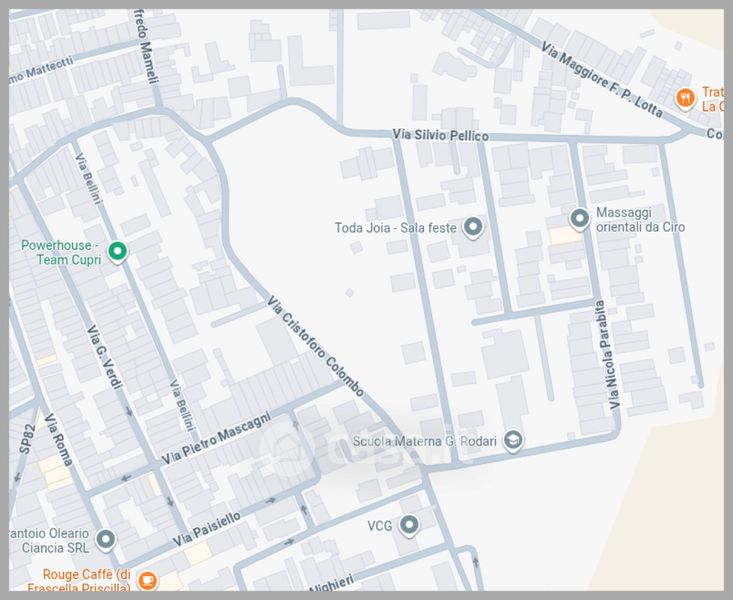Click the Rouge Caffè place name
Screen dimensions: 733x600
(86, 581)
